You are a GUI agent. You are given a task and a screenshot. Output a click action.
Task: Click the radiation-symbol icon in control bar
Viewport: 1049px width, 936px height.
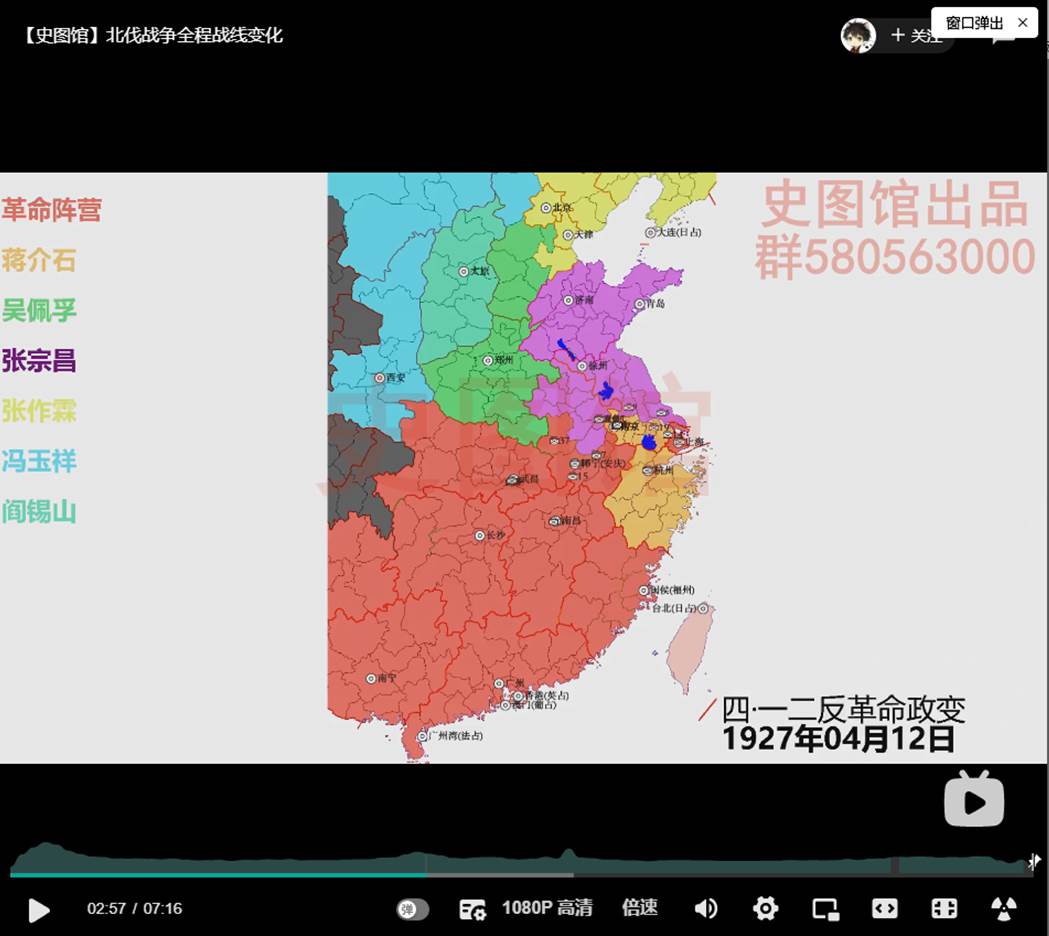[1003, 908]
